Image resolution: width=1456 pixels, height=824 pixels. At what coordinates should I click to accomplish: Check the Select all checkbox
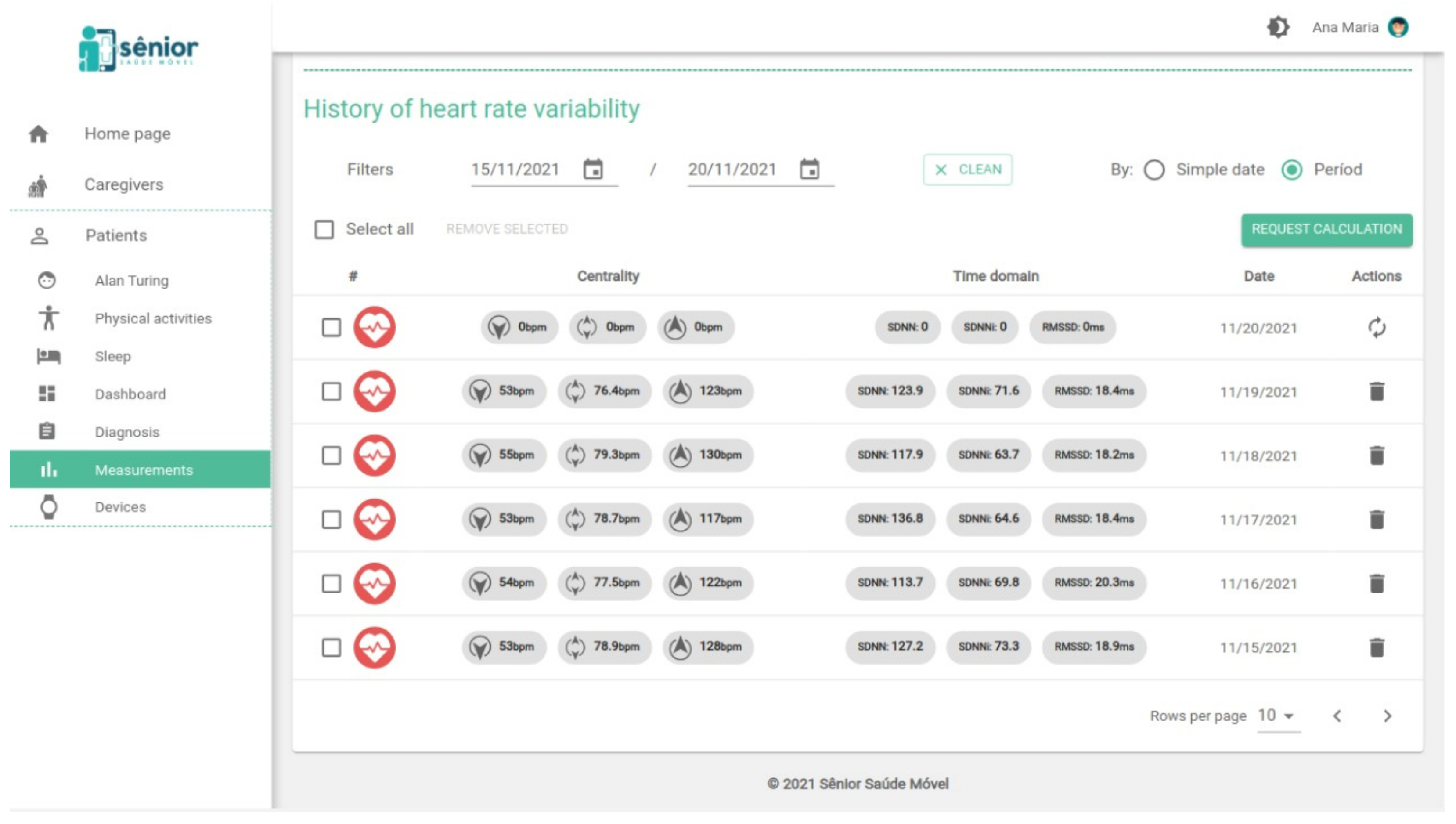324,229
